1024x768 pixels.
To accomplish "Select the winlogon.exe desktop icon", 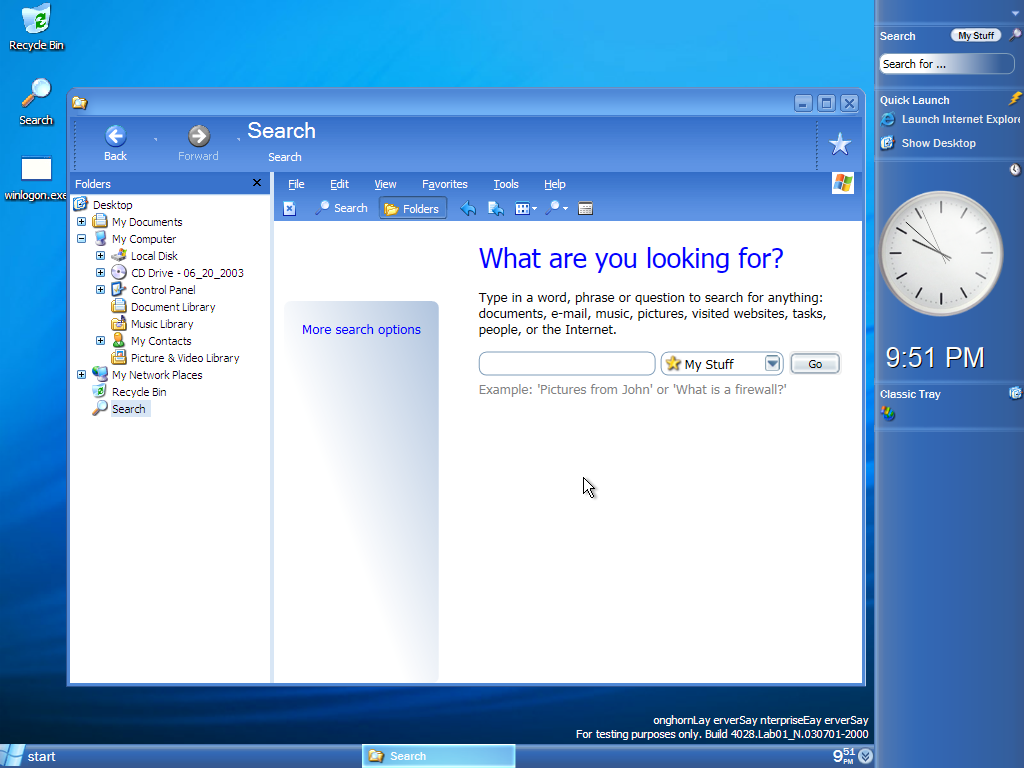I will [x=36, y=177].
